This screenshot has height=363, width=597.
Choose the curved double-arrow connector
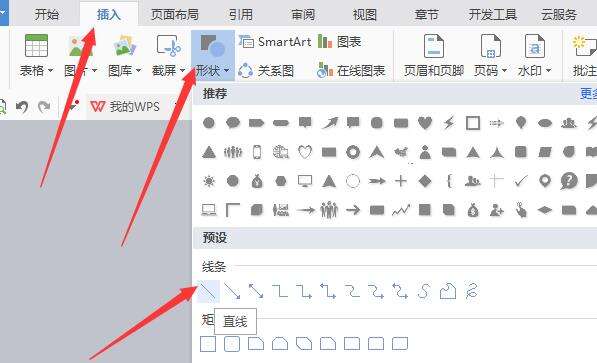pyautogui.click(x=400, y=291)
